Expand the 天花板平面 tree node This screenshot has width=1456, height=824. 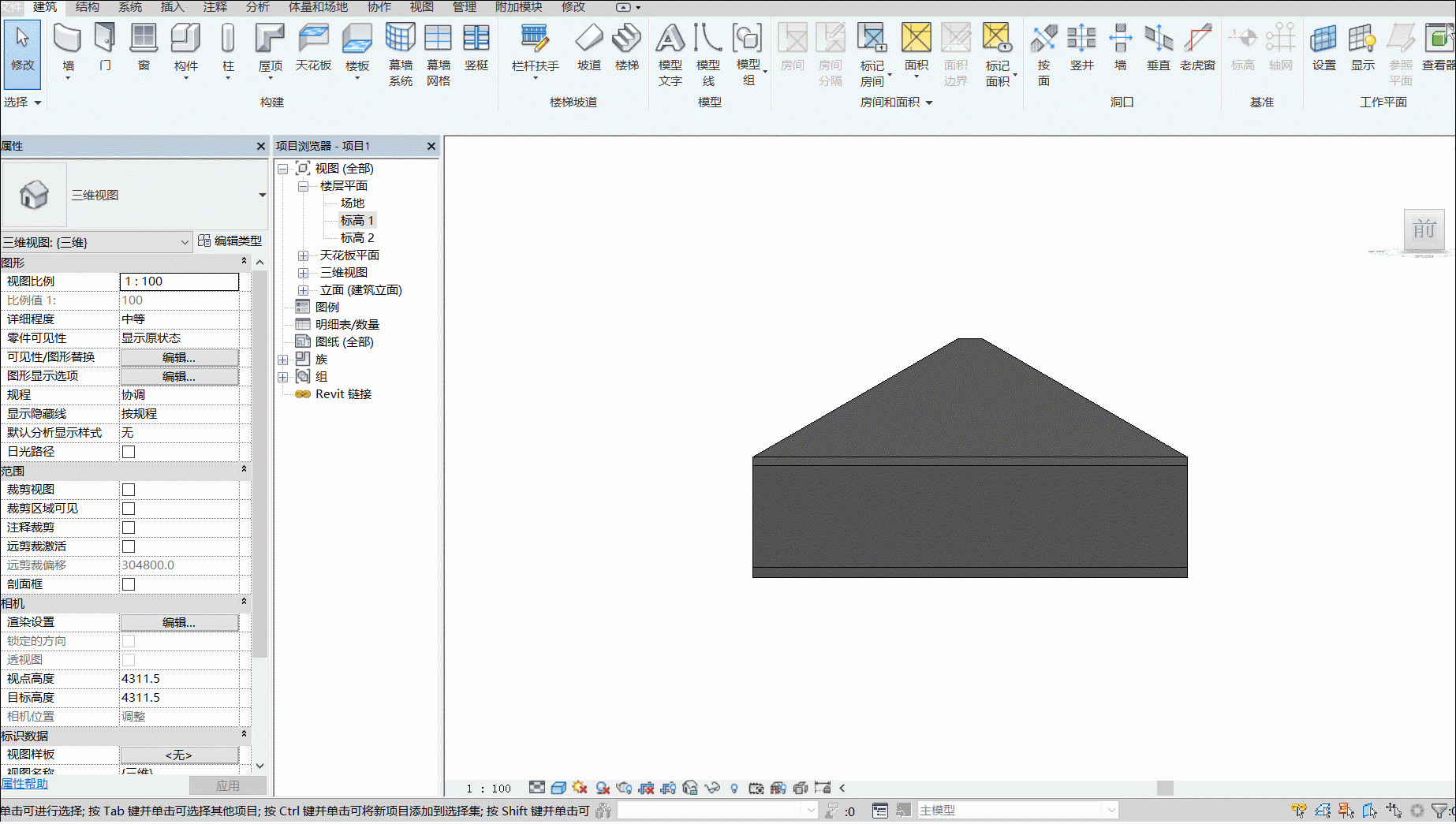point(303,255)
